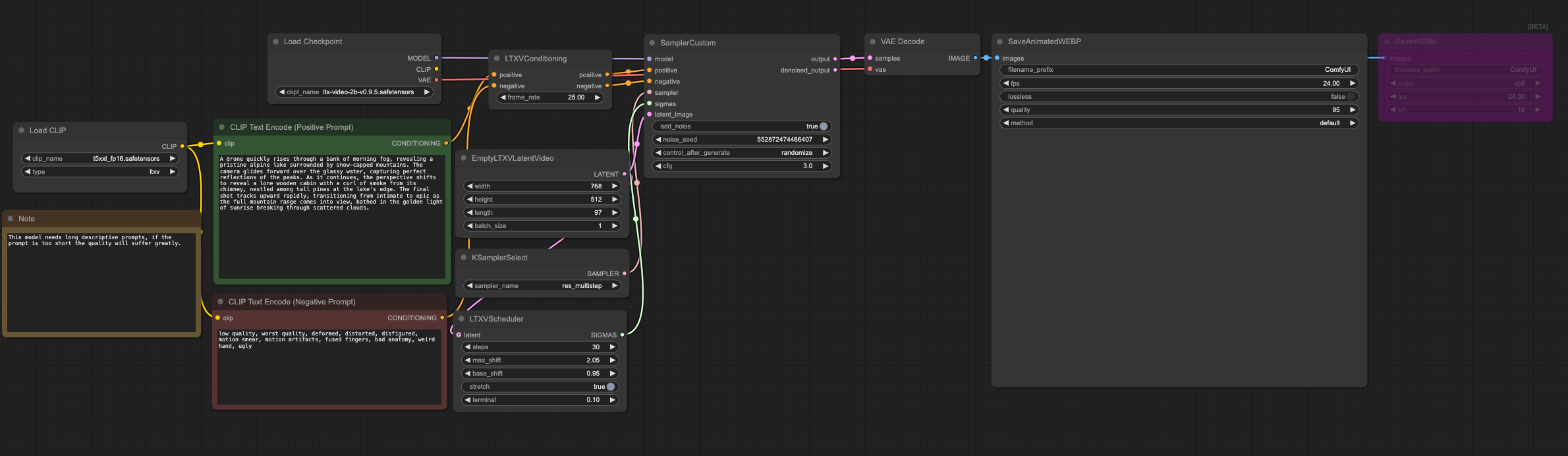Decrease base_shift with its left arrow

[468, 374]
